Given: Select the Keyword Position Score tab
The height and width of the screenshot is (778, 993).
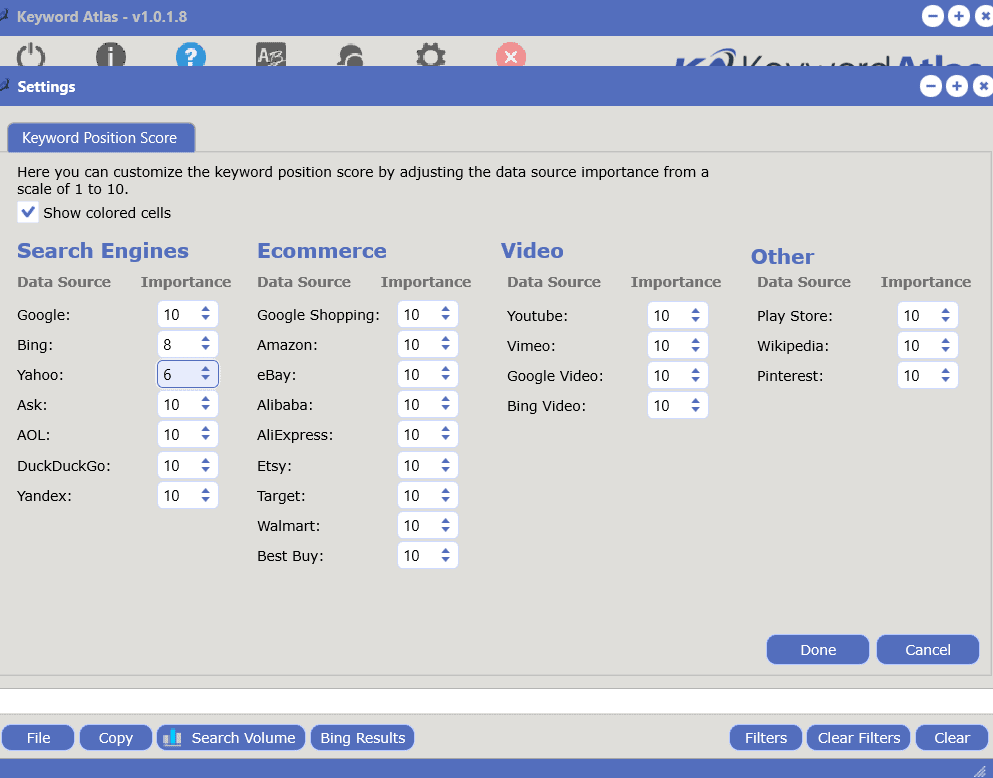Looking at the screenshot, I should (x=100, y=138).
